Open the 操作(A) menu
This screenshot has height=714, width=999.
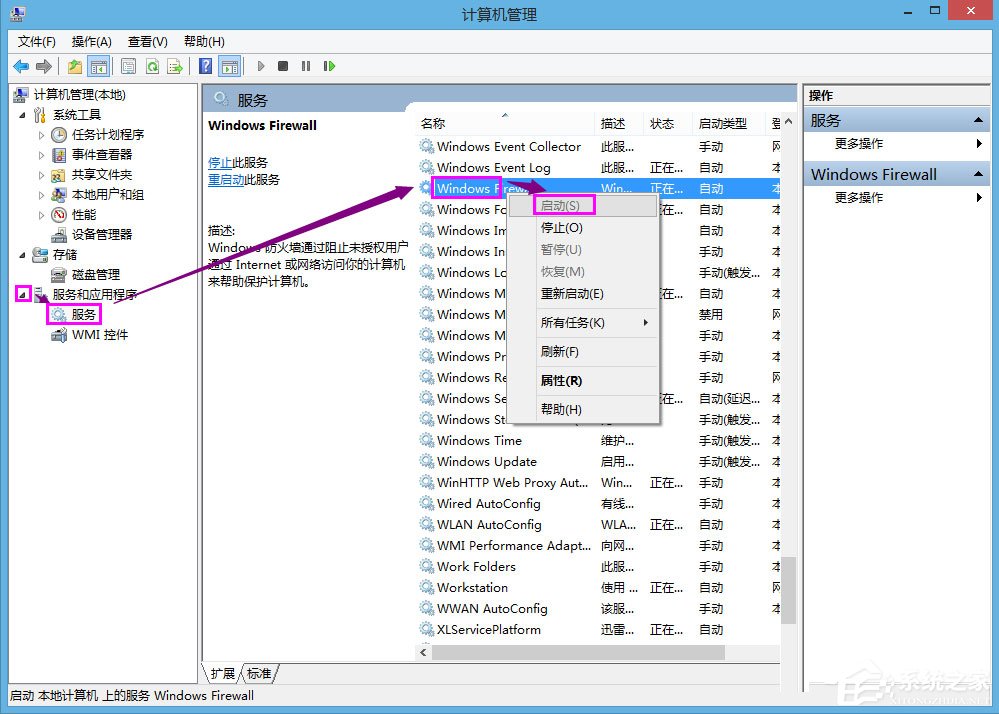click(92, 41)
